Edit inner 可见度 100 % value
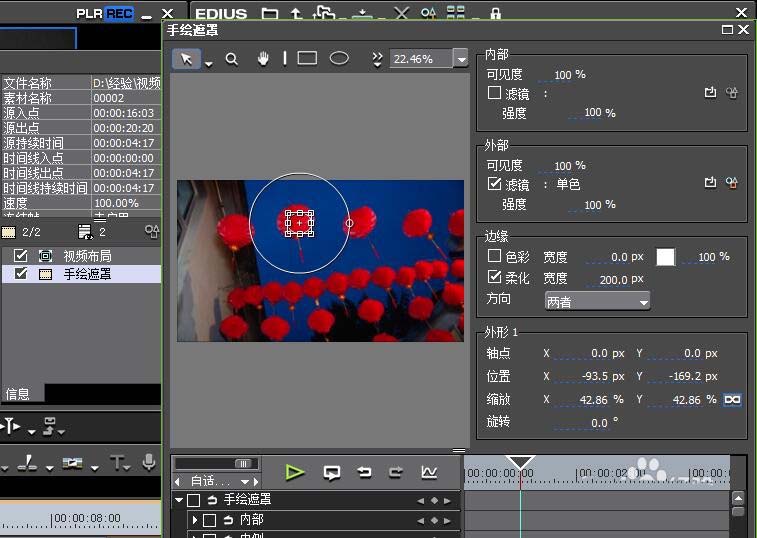This screenshot has height=538, width=757. (x=563, y=75)
